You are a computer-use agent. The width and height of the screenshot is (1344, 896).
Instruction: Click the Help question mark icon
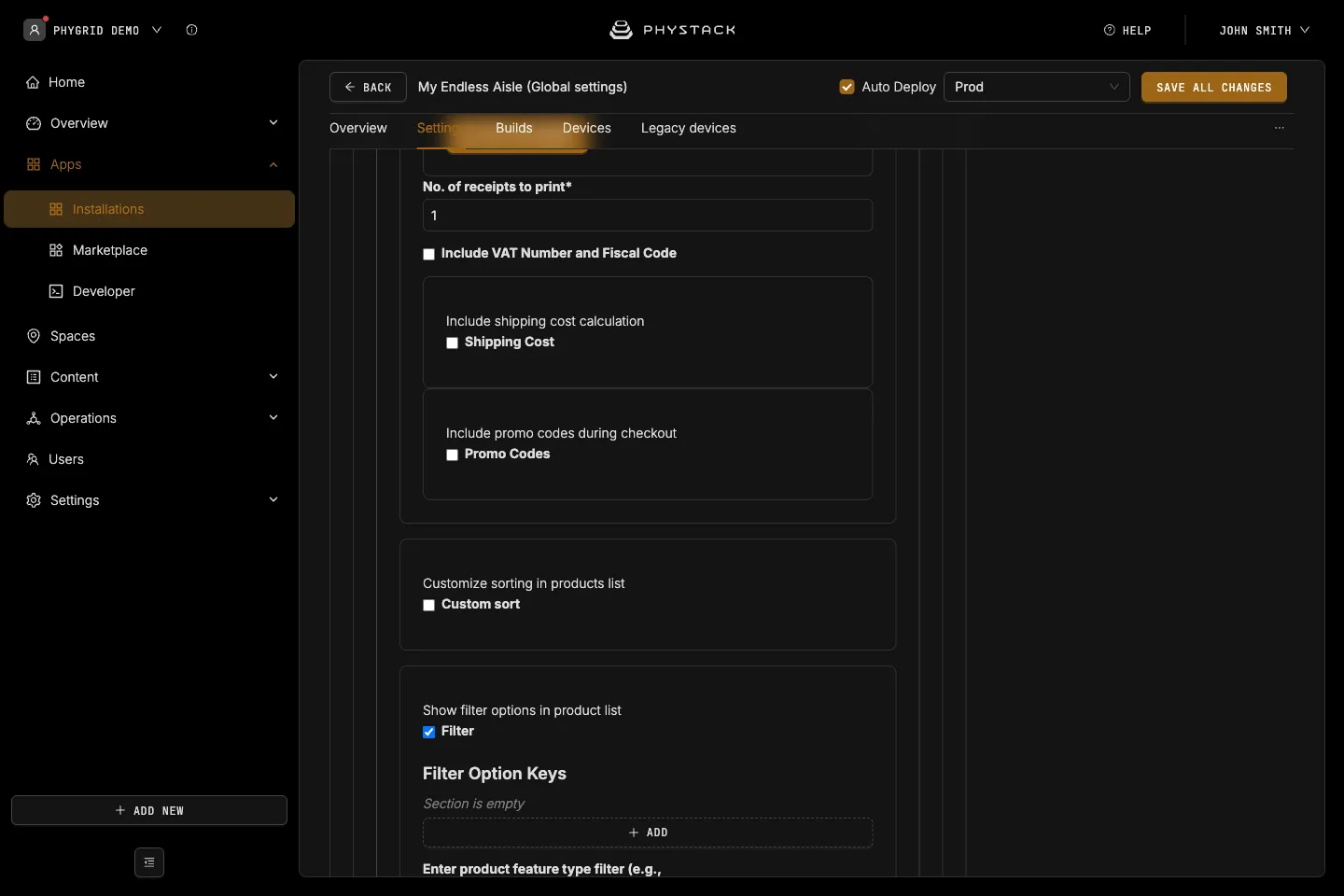1110,30
